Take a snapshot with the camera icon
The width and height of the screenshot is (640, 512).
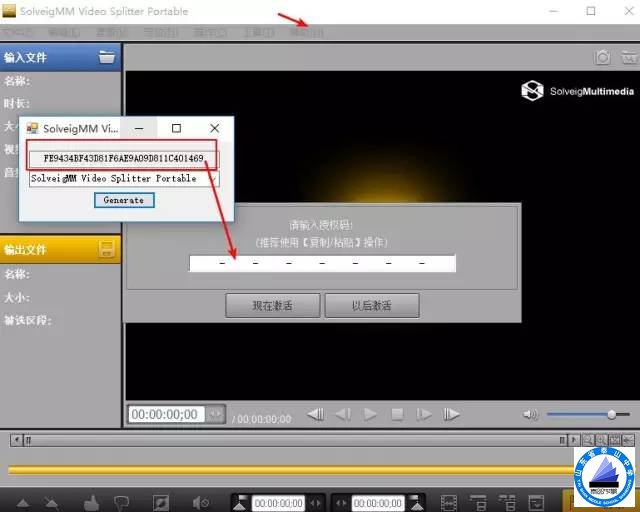[x=603, y=58]
